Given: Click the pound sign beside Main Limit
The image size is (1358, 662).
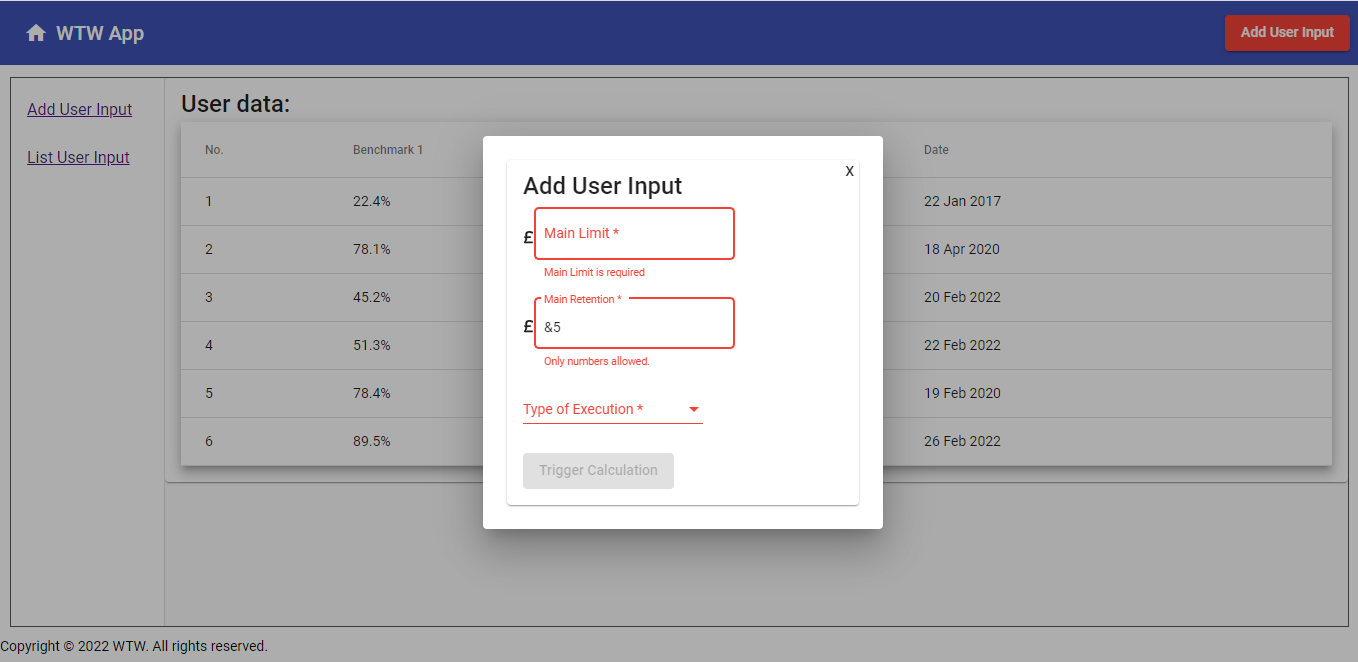Looking at the screenshot, I should pos(528,238).
